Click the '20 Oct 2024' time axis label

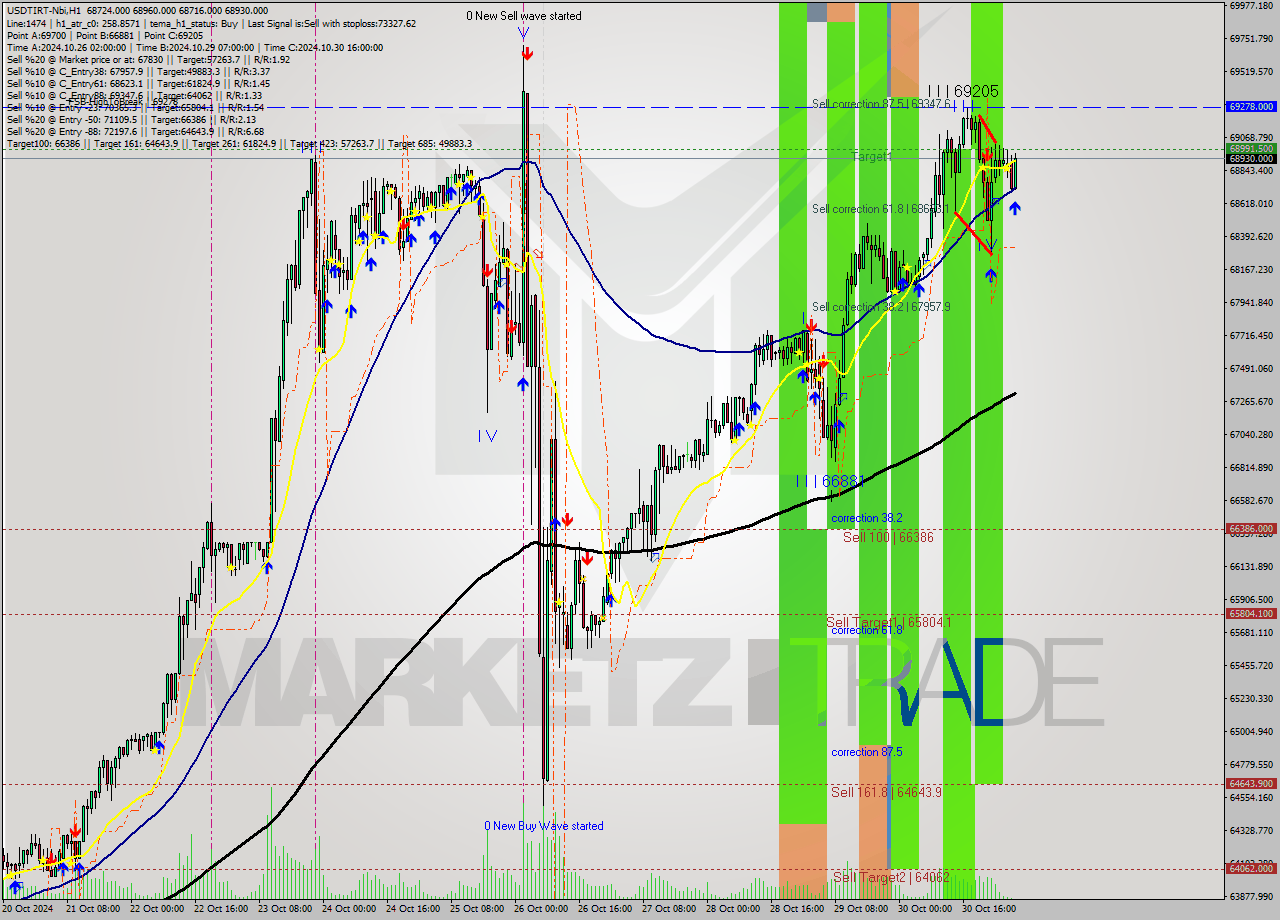point(28,909)
